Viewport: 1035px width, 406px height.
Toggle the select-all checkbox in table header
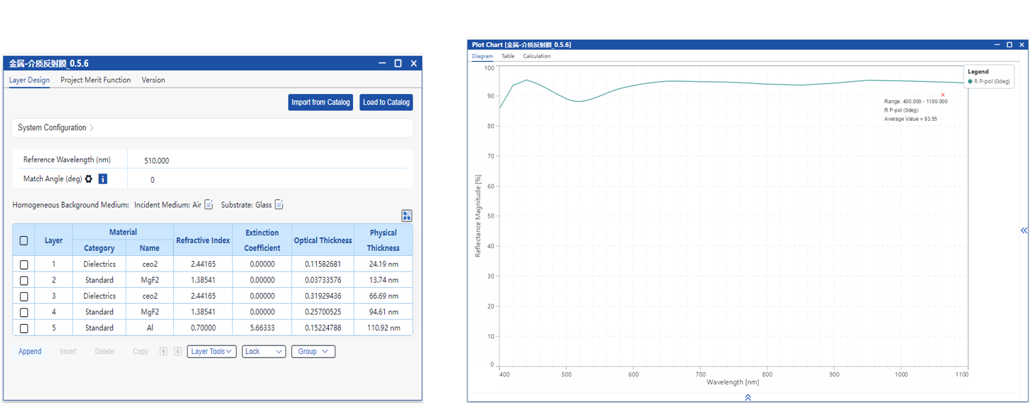coord(24,240)
